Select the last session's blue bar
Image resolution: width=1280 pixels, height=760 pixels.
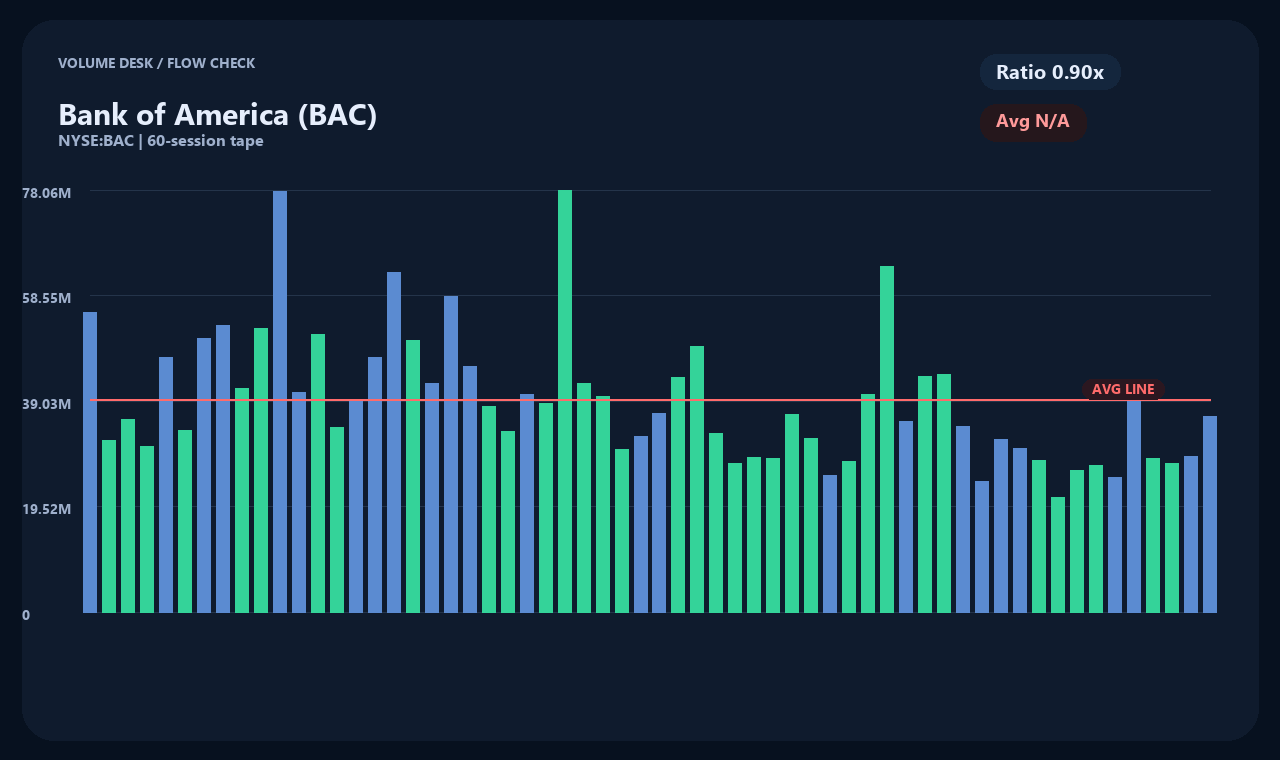(x=1210, y=514)
